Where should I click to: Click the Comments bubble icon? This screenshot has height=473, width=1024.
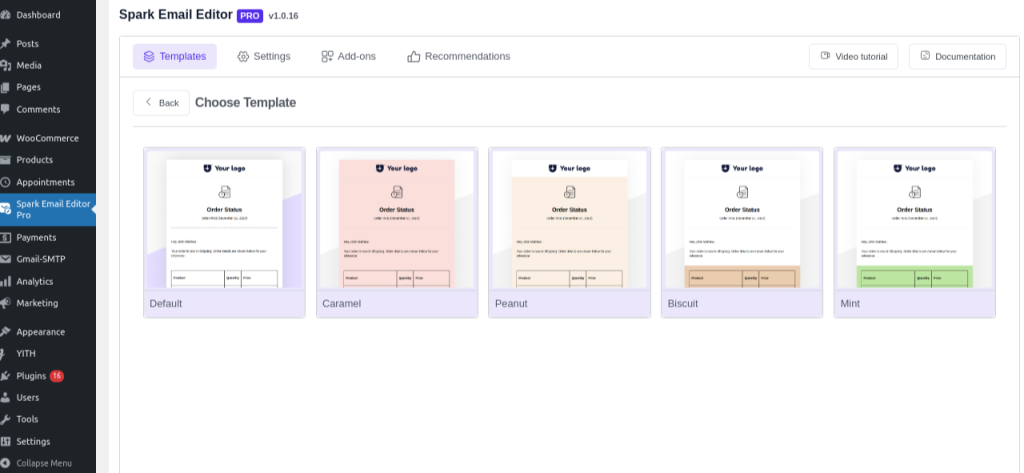point(5,109)
